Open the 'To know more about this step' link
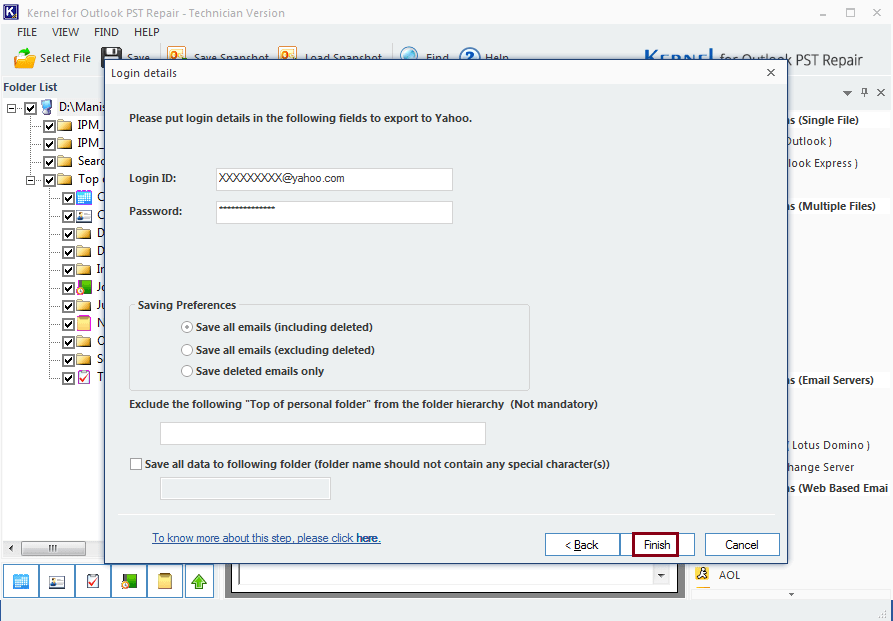 tap(267, 538)
